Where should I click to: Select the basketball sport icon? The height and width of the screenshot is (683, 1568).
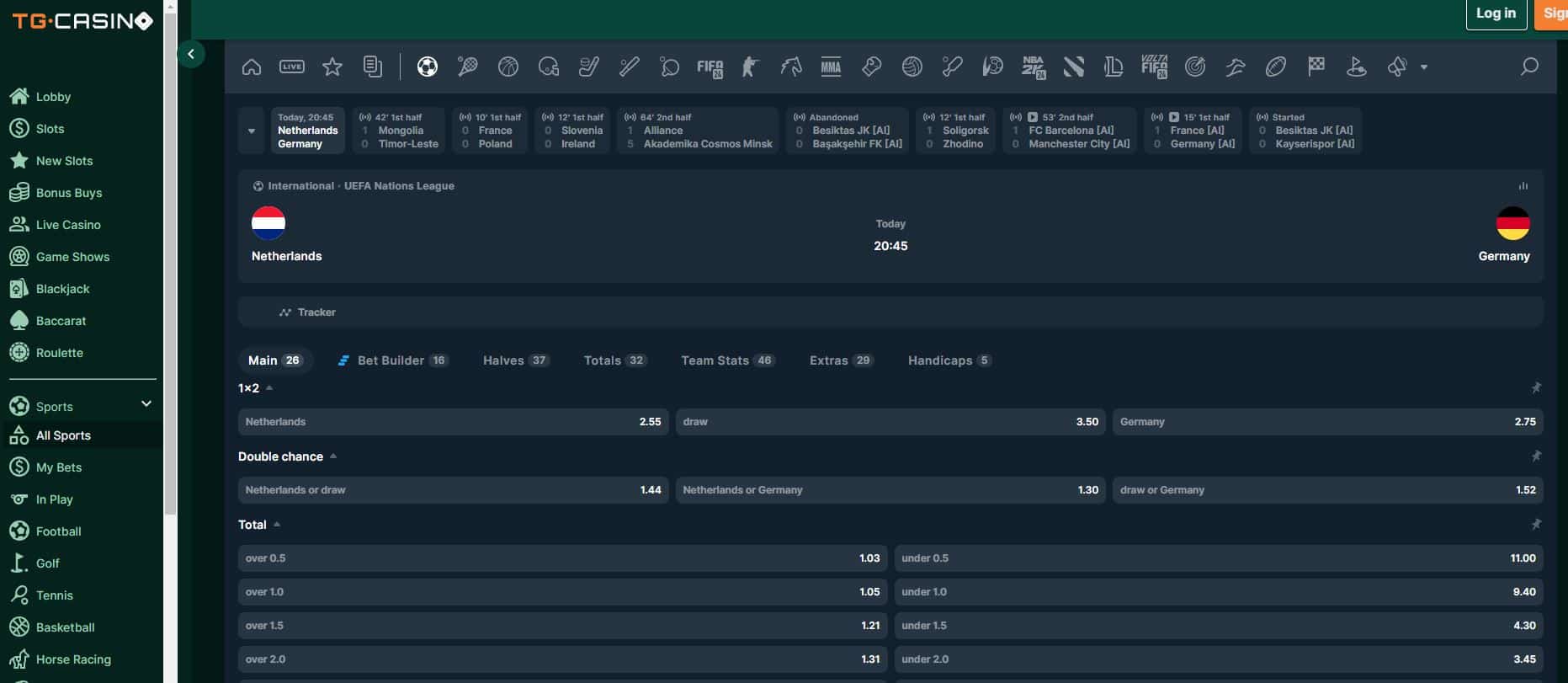tap(508, 67)
